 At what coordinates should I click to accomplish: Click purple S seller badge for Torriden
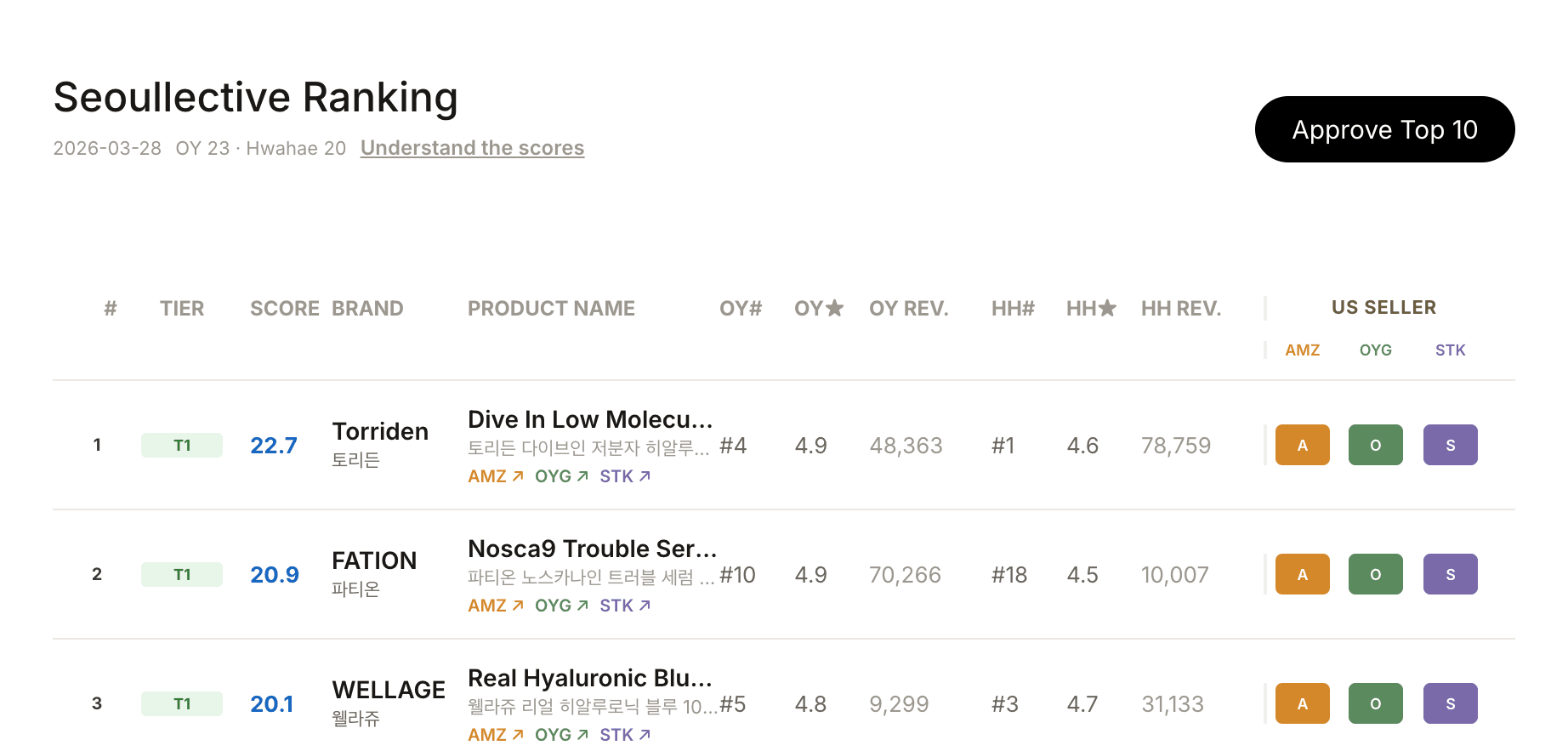1450,445
